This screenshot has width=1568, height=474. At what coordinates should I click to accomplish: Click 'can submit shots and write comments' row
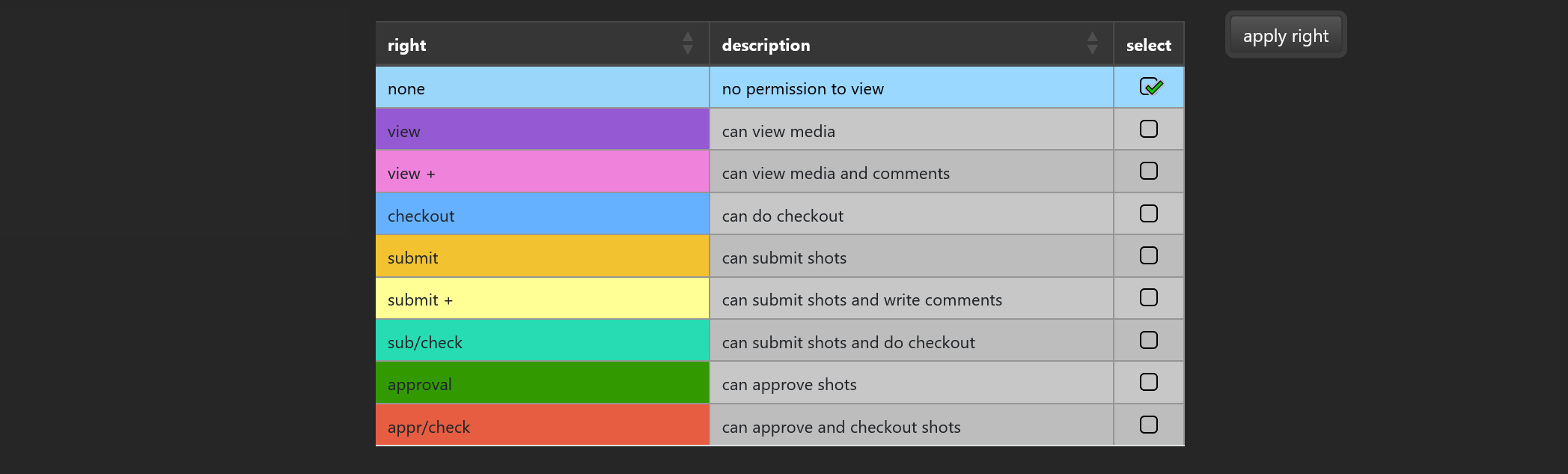[861, 300]
